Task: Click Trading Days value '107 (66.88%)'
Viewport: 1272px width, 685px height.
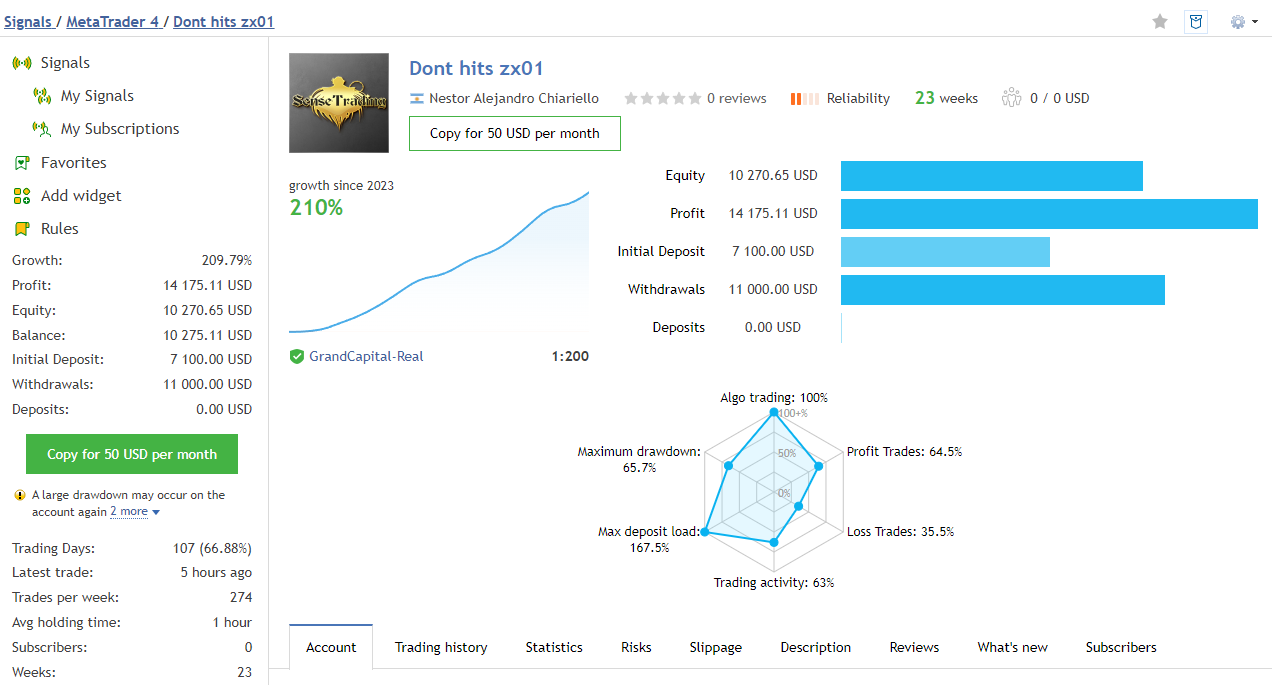Action: [212, 548]
